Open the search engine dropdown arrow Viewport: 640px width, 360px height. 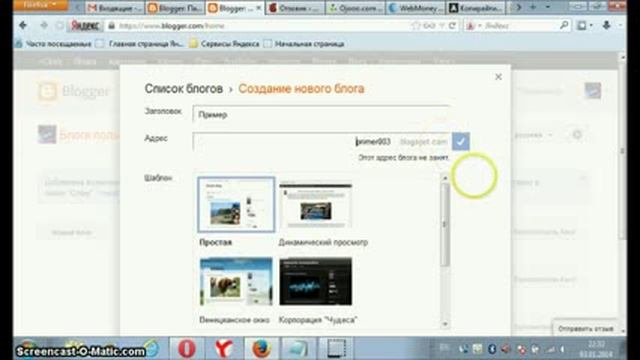tap(480, 26)
